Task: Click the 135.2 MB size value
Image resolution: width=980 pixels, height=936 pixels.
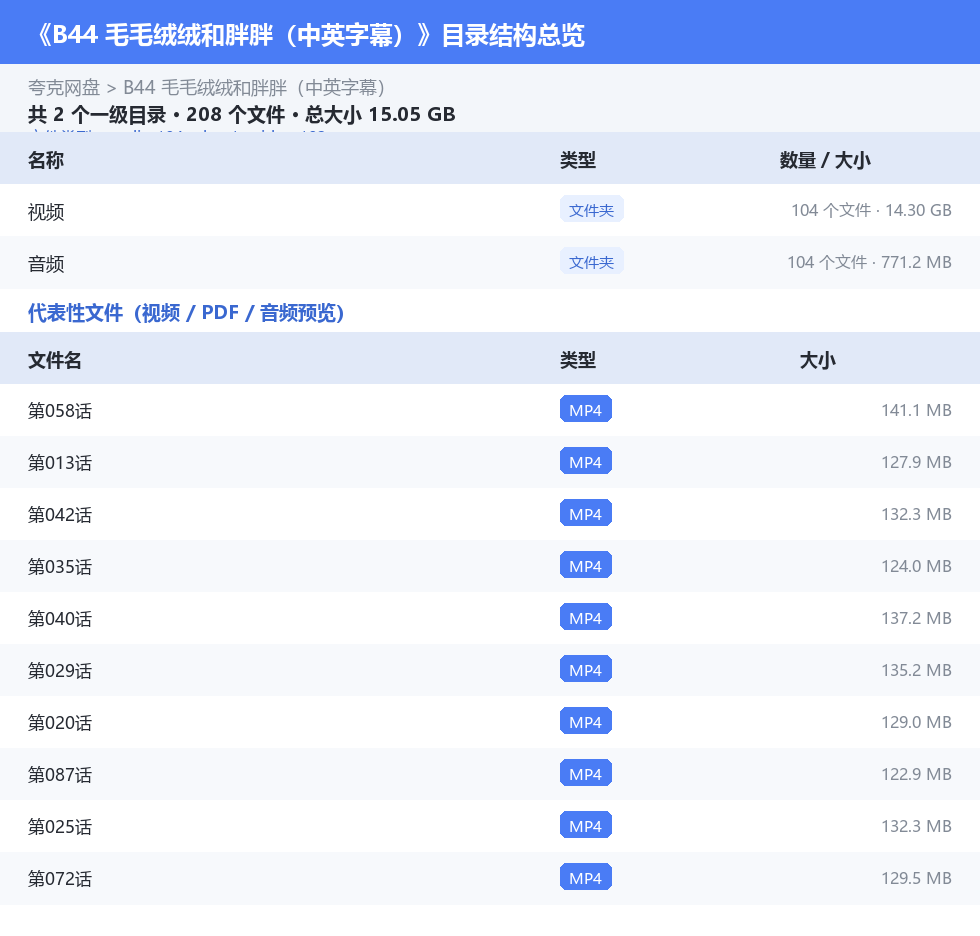Action: 916,670
